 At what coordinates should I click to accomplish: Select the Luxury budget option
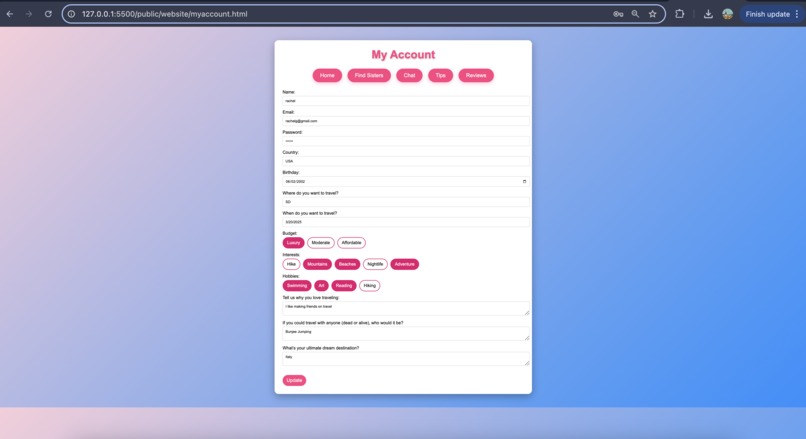tap(293, 243)
